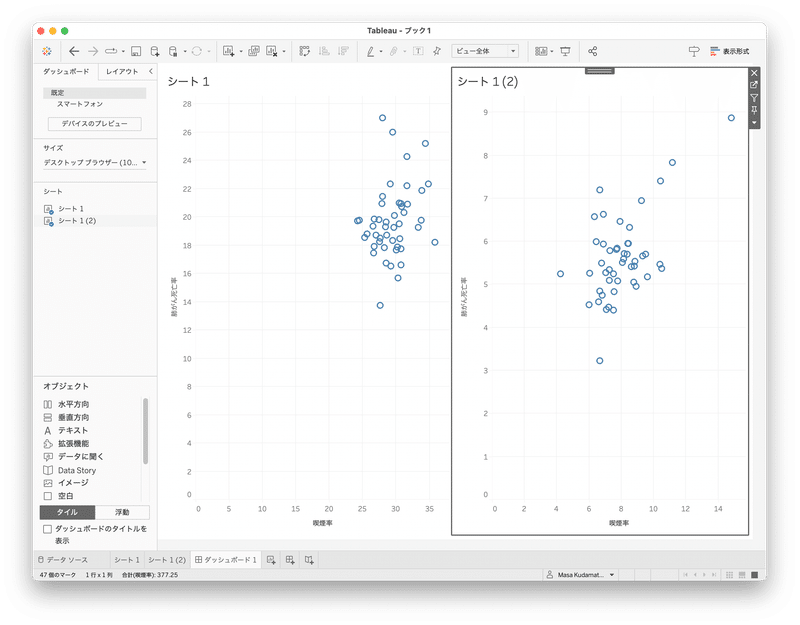Screen dimensions: 800x625
Task: Select ダッシュボード 1 bottom tab
Action: 226,560
